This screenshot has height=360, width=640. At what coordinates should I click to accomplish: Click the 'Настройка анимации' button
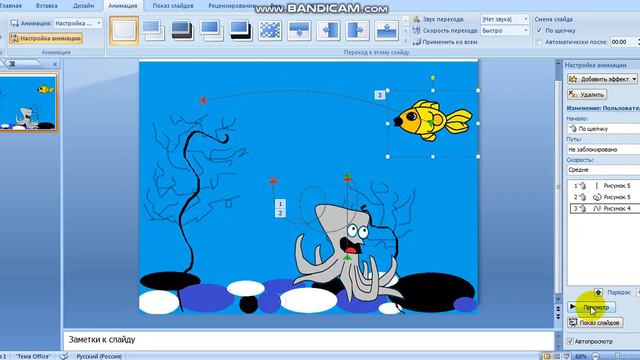click(46, 38)
